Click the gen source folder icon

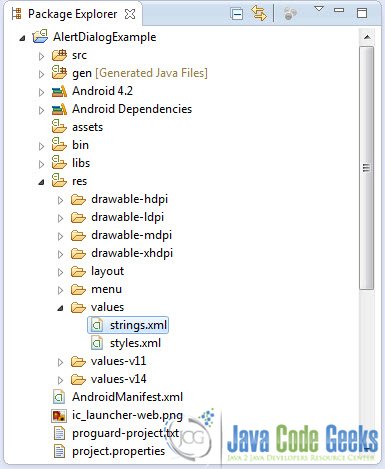coord(59,73)
